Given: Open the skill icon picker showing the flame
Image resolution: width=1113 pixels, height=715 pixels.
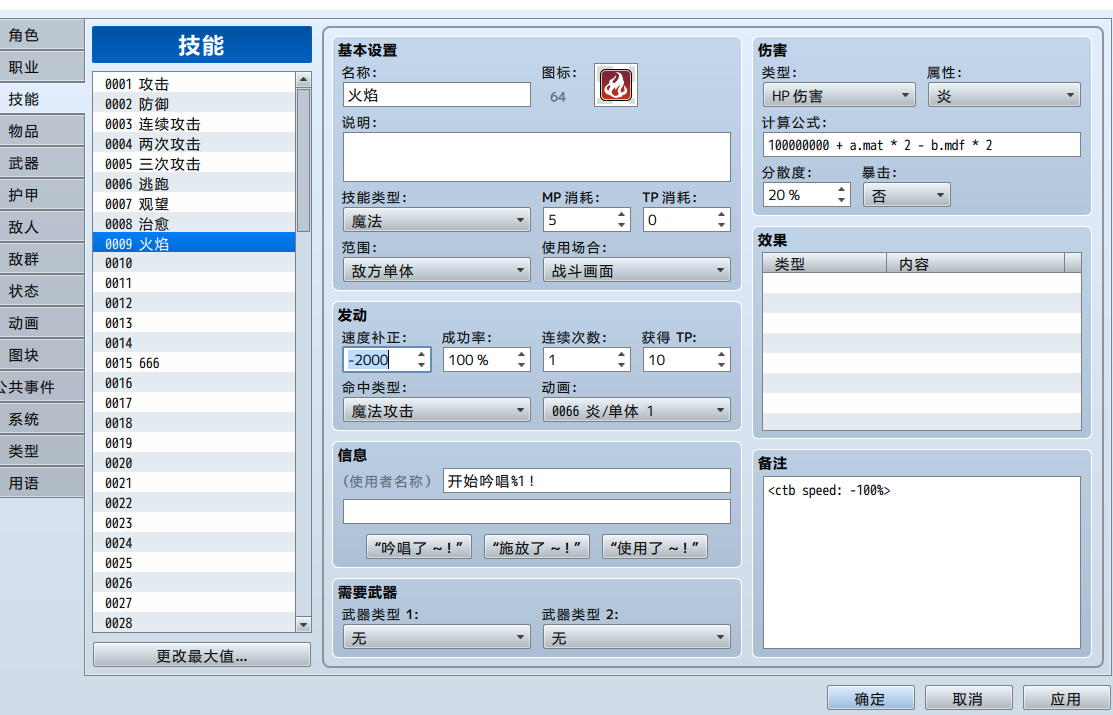Looking at the screenshot, I should (x=615, y=85).
